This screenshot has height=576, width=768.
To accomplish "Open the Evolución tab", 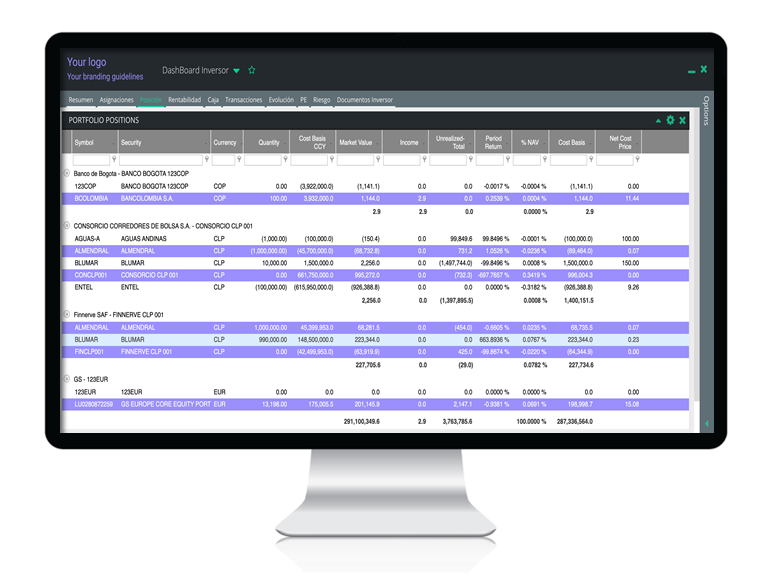I will click(x=281, y=100).
